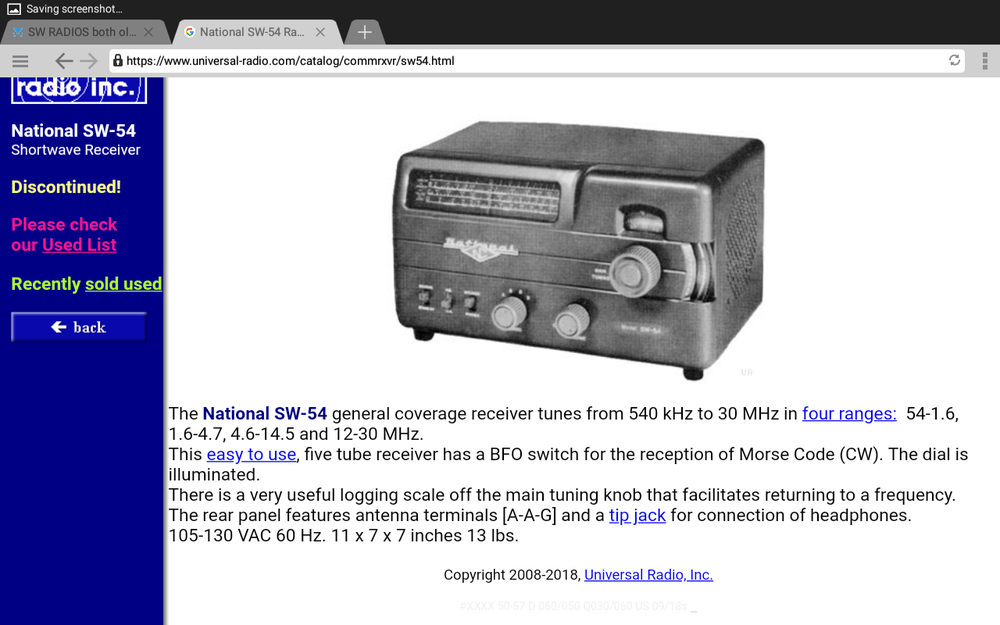The height and width of the screenshot is (625, 1000).
Task: Click the URL address field
Action: [x=536, y=61]
